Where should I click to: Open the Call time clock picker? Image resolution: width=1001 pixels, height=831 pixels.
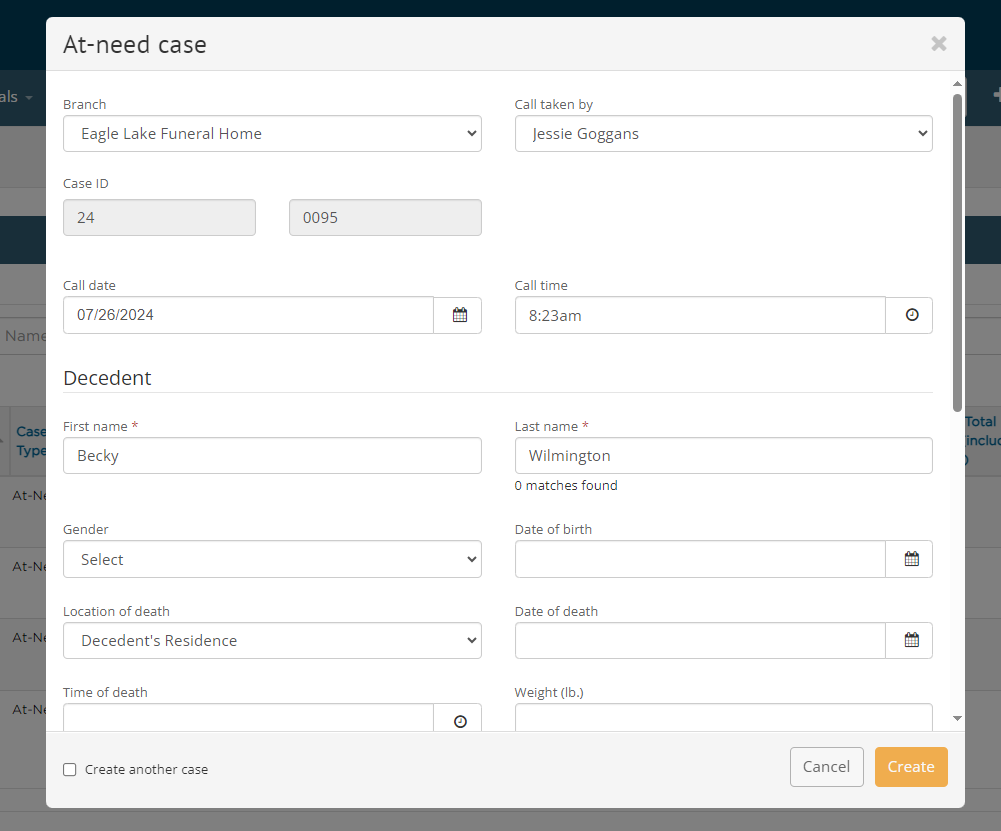click(x=909, y=315)
